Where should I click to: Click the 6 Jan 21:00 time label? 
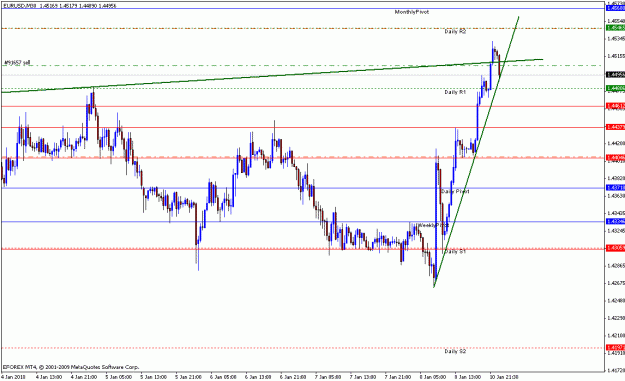(x=293, y=377)
